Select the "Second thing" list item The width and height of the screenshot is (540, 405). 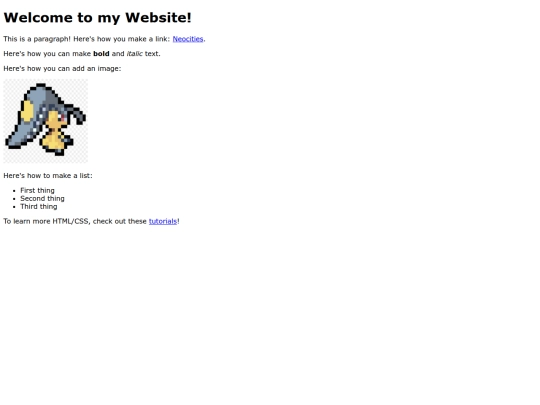(42, 198)
